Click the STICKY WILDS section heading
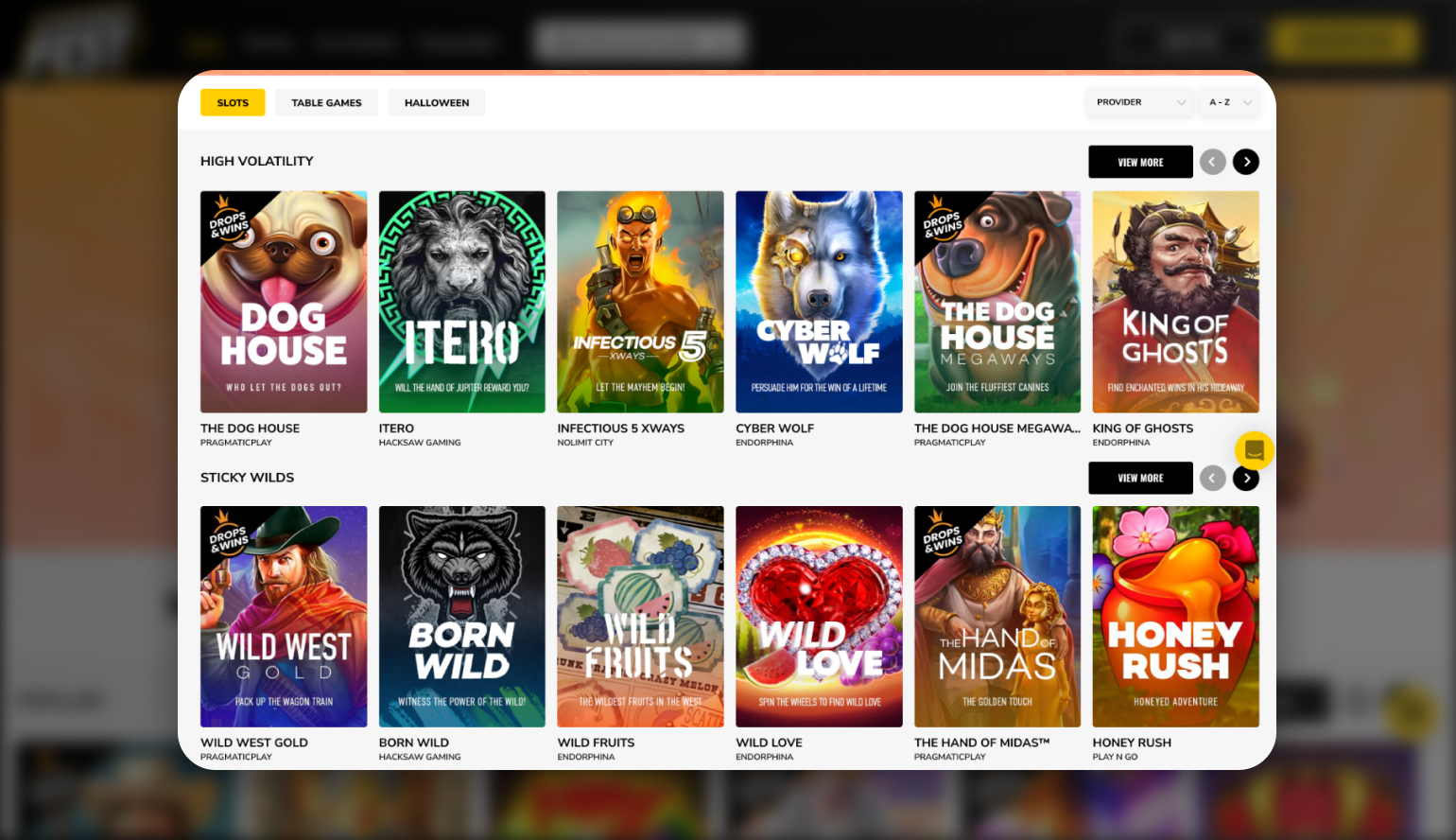Viewport: 1456px width, 840px height. (x=247, y=477)
